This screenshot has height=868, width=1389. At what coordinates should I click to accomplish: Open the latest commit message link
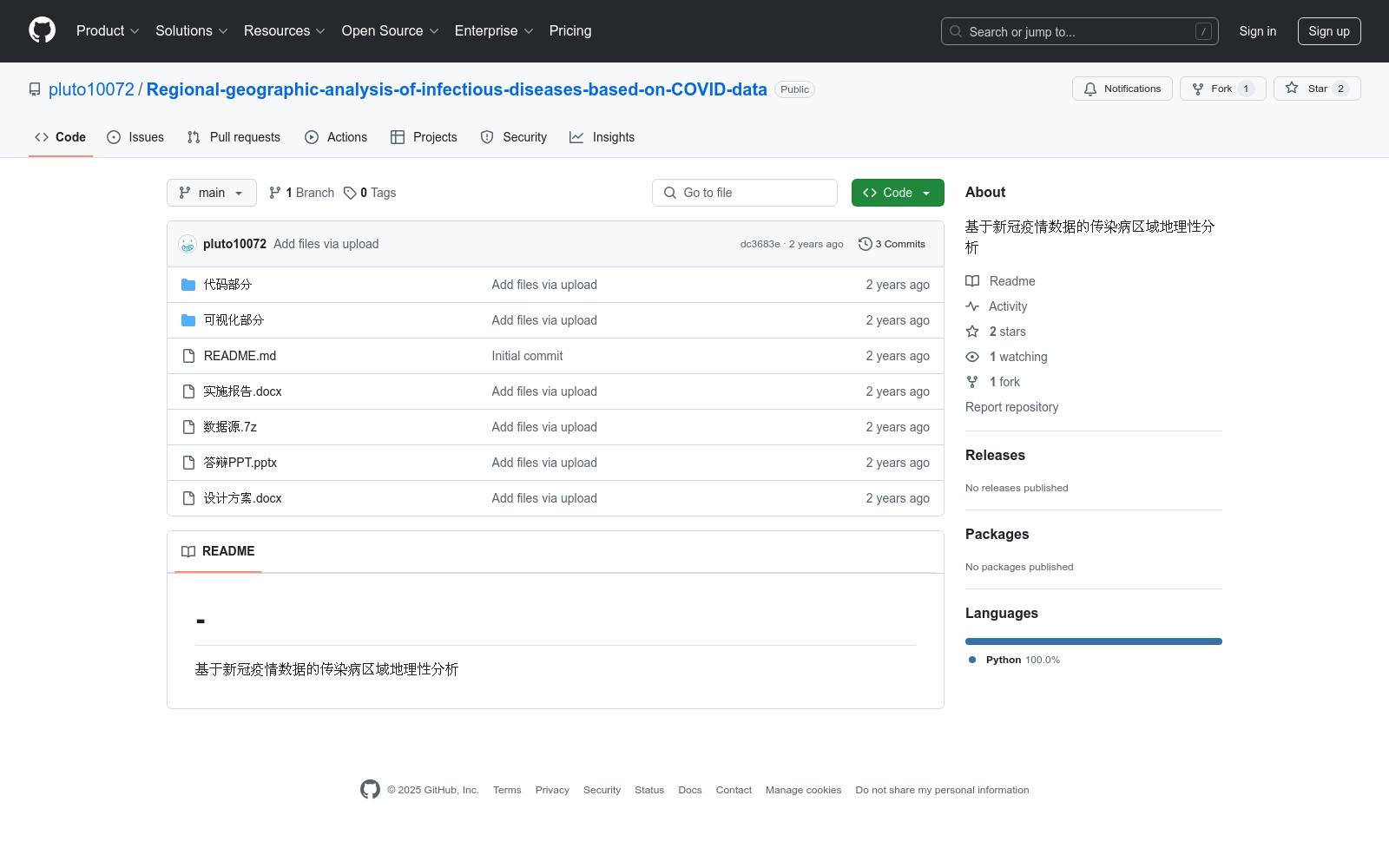click(326, 244)
